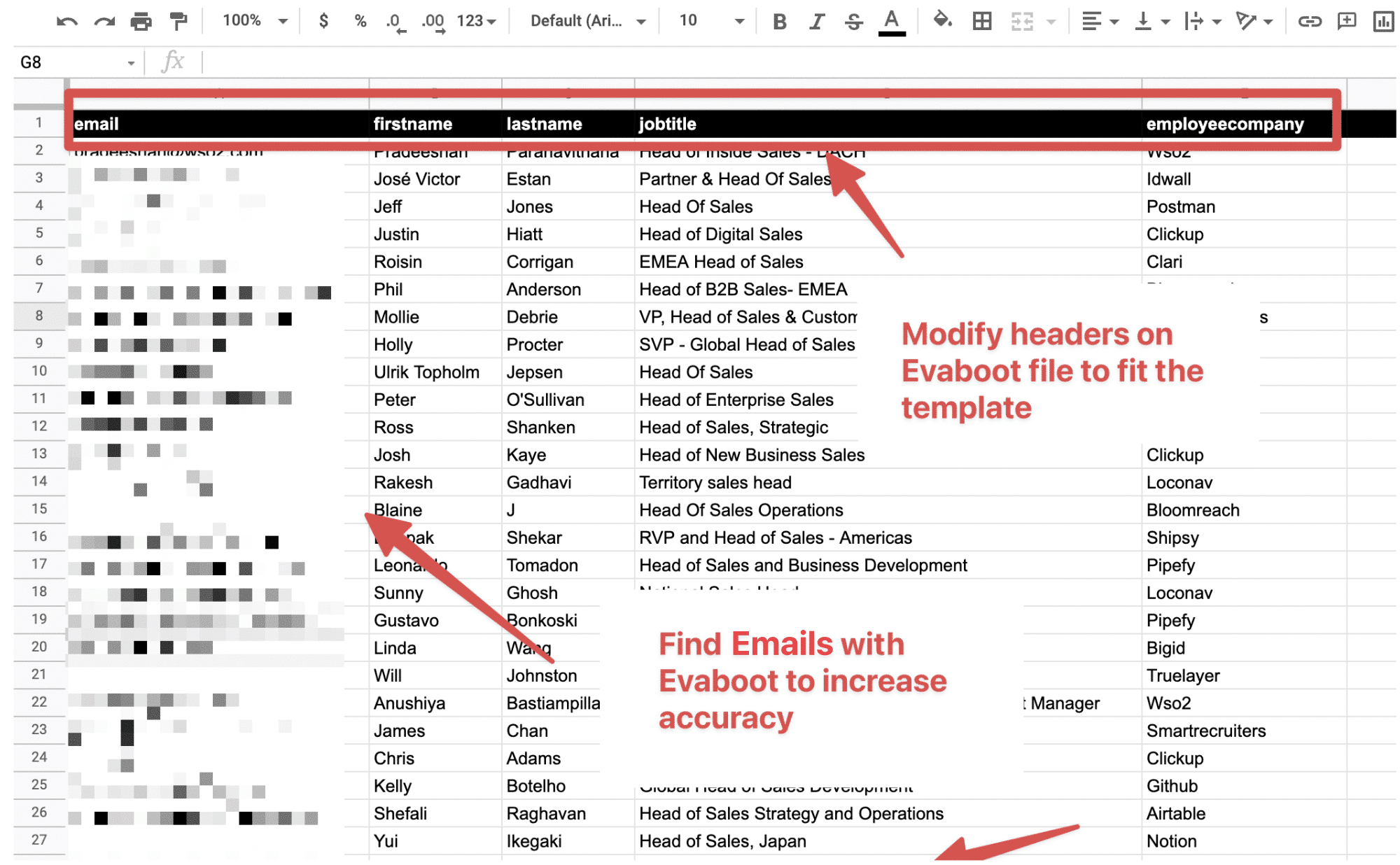1400x865 pixels.
Task: Select the employeecompany header cell
Action: point(1245,124)
